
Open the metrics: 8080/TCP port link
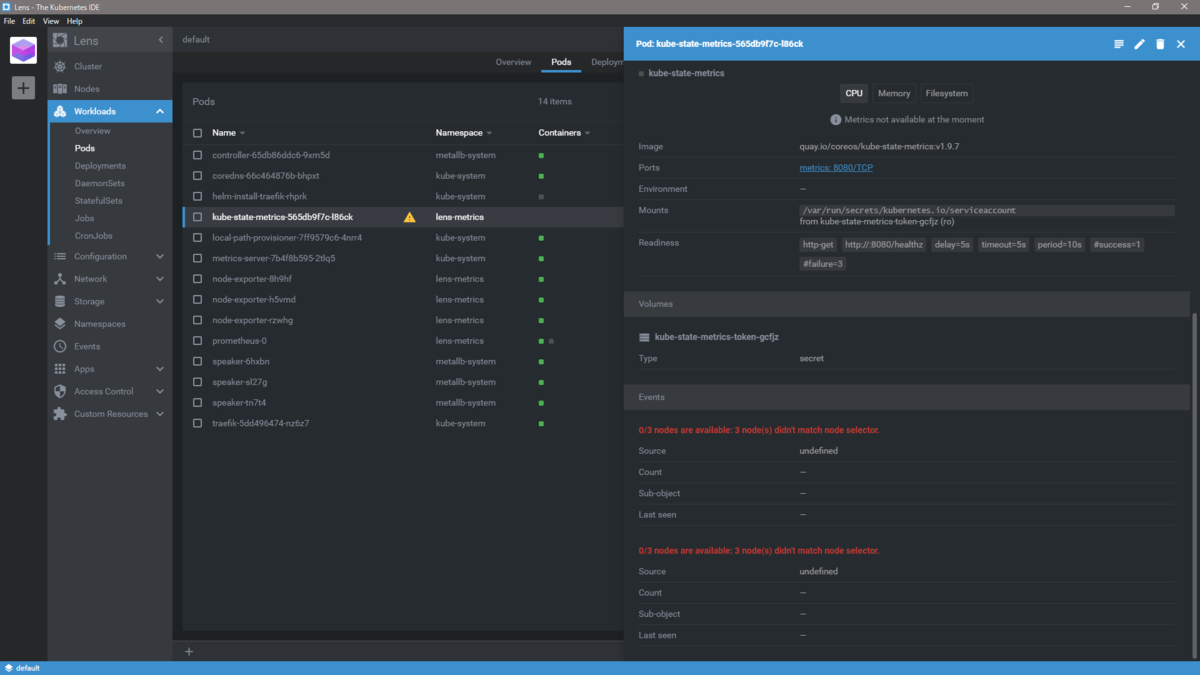tap(836, 168)
